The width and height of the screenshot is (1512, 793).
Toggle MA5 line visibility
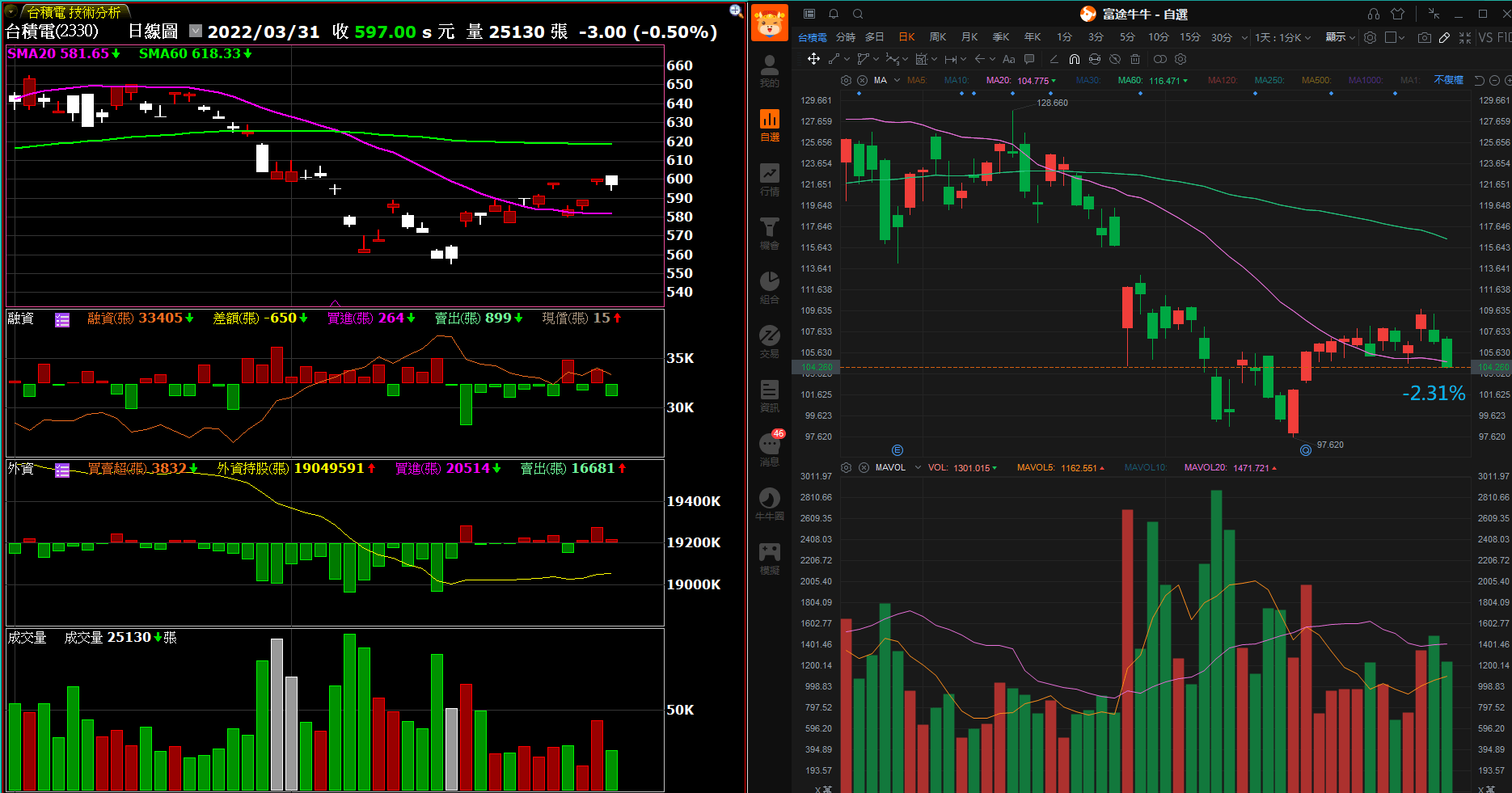(916, 80)
